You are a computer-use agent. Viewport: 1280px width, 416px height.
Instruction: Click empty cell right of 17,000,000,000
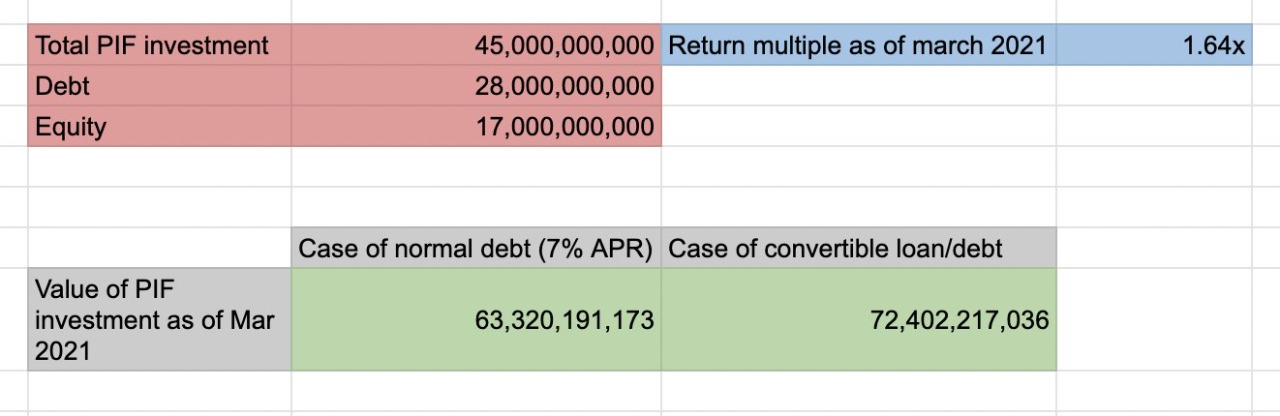pyautogui.click(x=857, y=127)
